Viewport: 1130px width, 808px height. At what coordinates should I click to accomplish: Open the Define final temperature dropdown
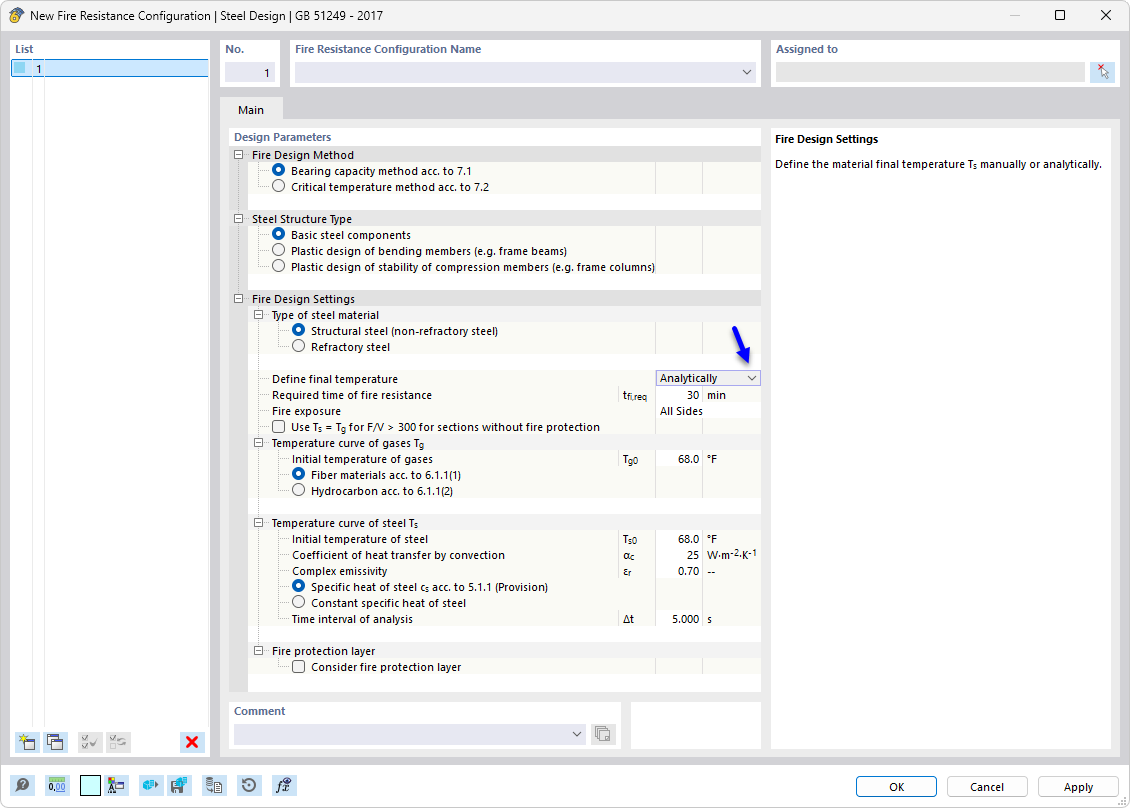[753, 378]
